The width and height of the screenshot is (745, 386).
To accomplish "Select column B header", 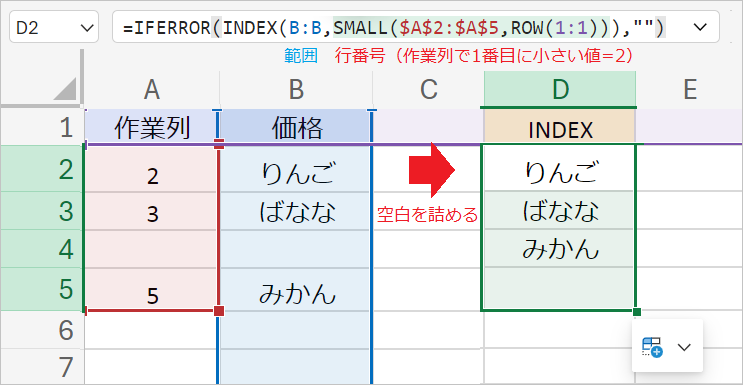I will point(296,90).
